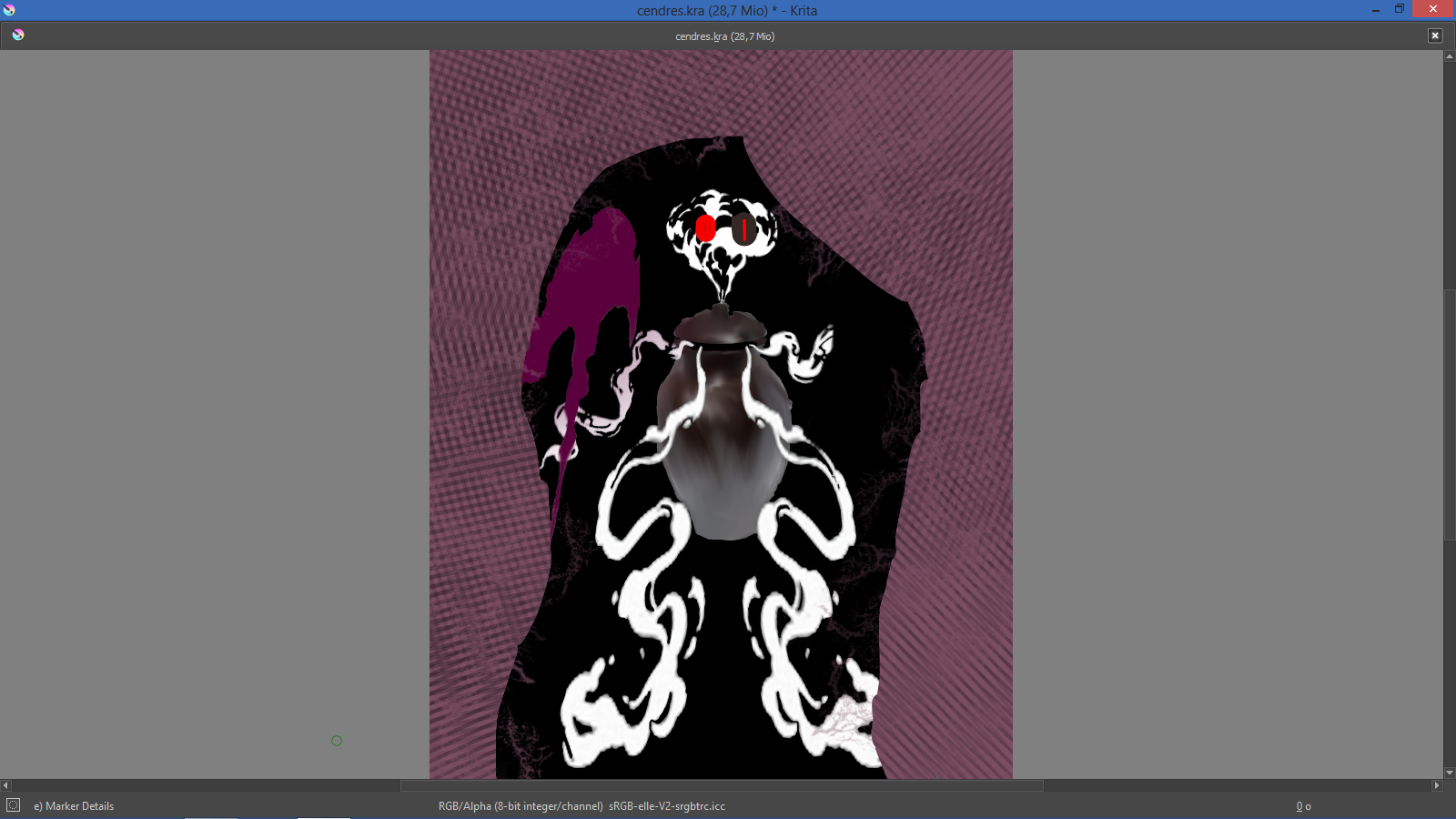Click the scroll-down arrow of vertical scrollbar
This screenshot has width=1456, height=819.
point(1449,773)
